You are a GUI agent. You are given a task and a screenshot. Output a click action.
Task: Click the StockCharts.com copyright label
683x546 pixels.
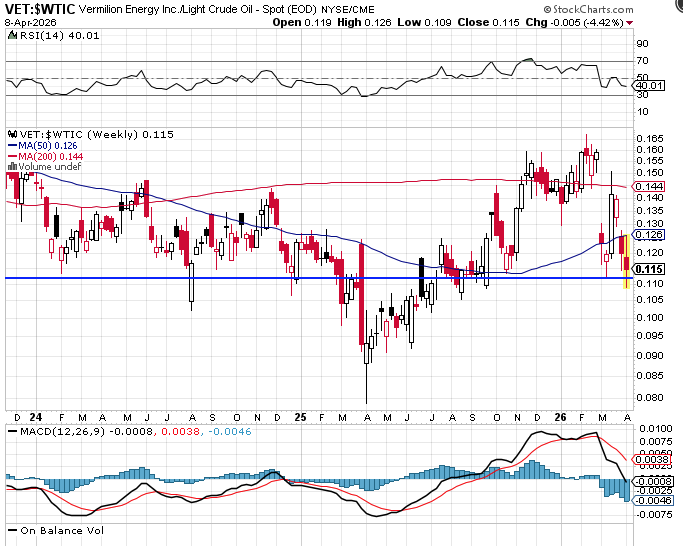(588, 9)
